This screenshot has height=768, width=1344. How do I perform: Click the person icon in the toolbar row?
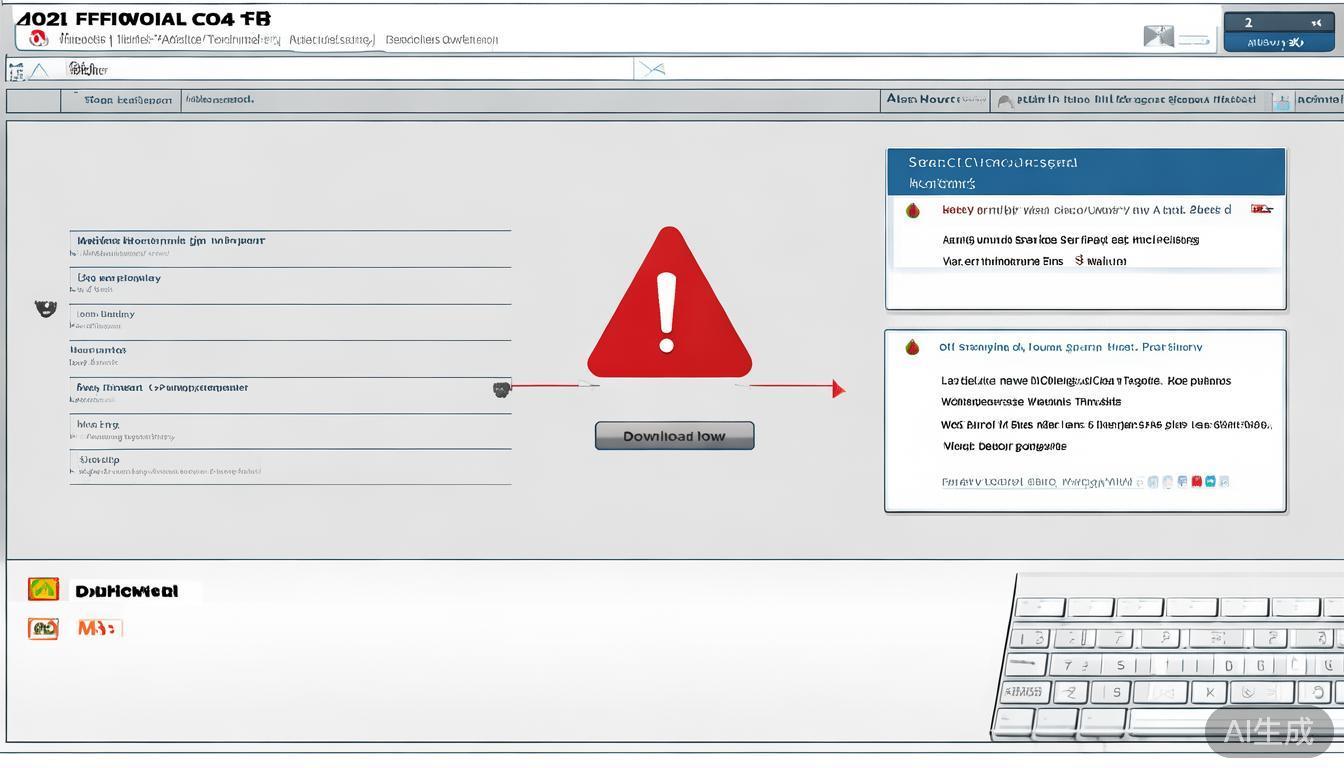pyautogui.click(x=1005, y=101)
